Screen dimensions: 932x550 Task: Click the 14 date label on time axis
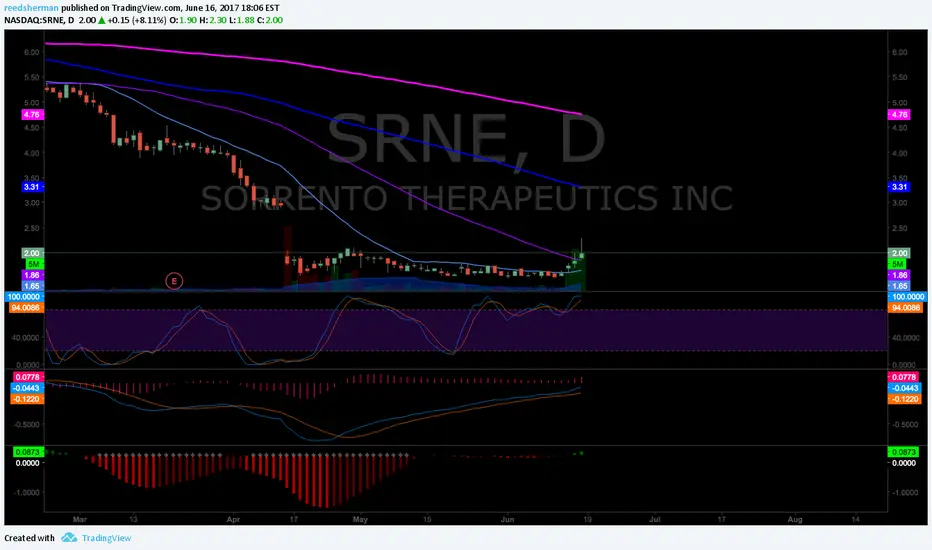point(855,519)
